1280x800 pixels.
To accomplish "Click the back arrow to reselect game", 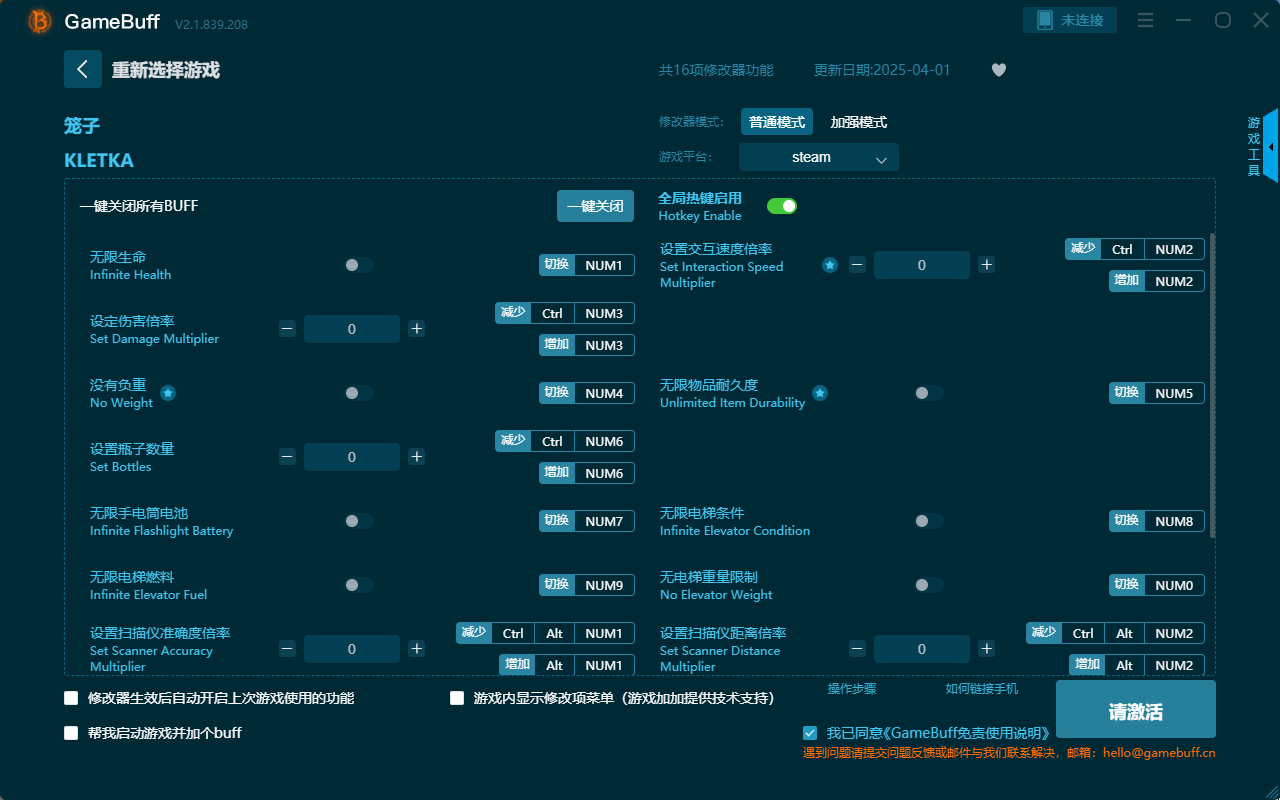I will click(83, 68).
